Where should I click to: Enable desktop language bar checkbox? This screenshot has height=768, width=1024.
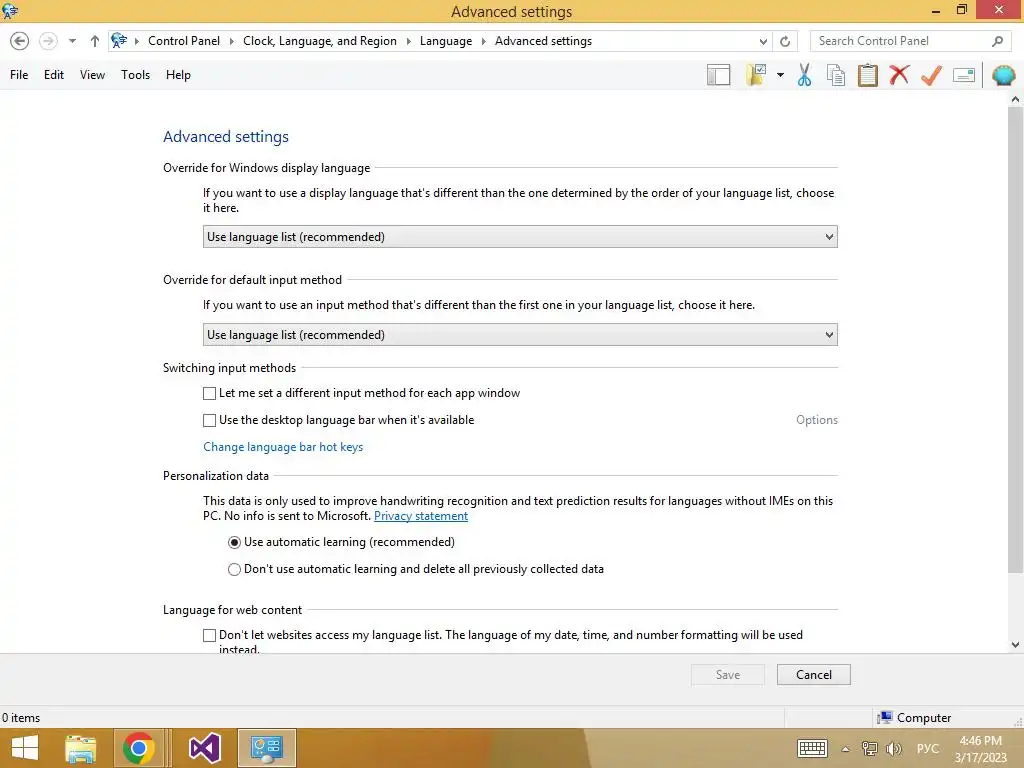tap(209, 421)
